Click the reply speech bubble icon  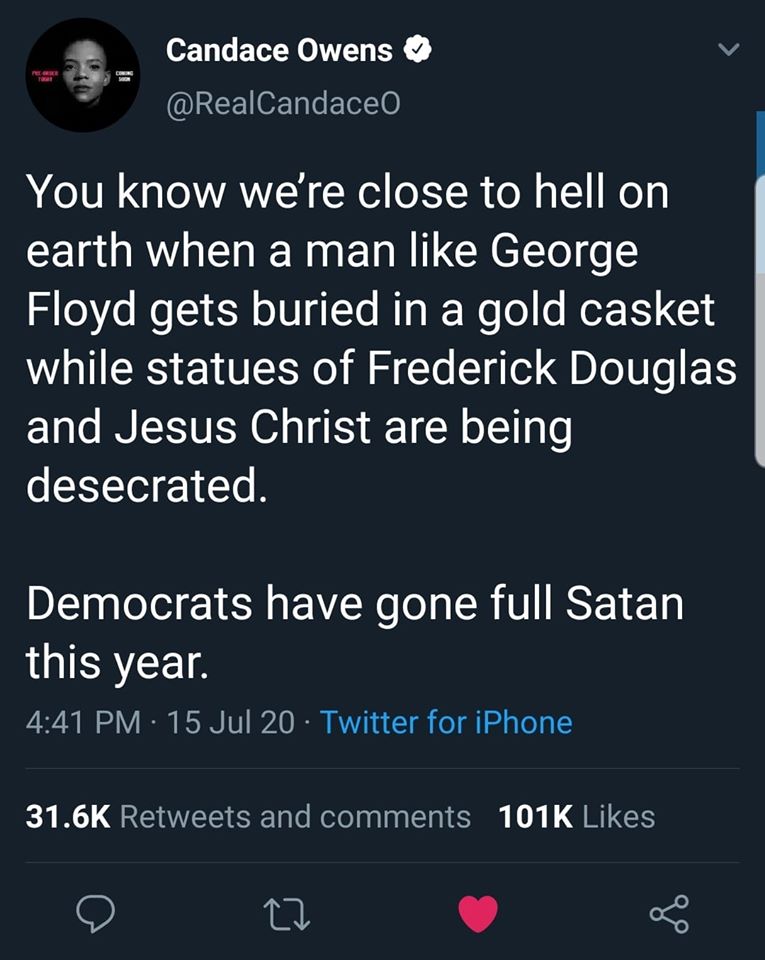[97, 911]
